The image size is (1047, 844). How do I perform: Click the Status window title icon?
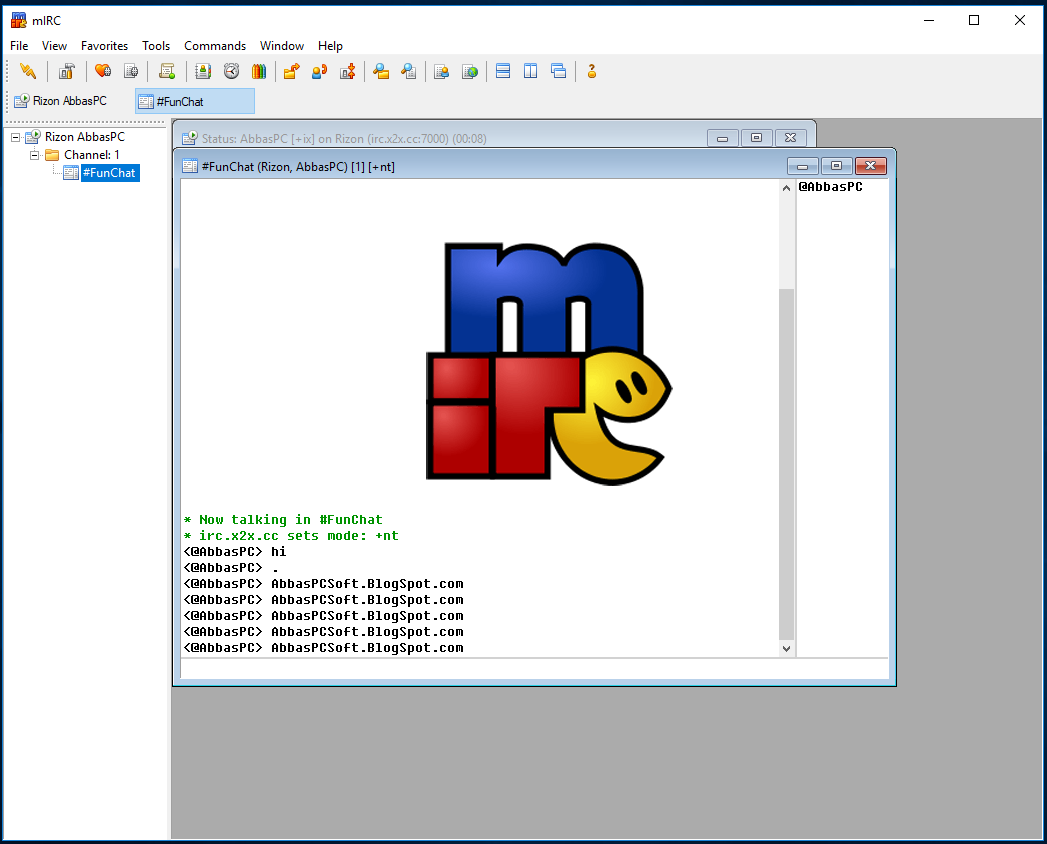click(x=190, y=138)
